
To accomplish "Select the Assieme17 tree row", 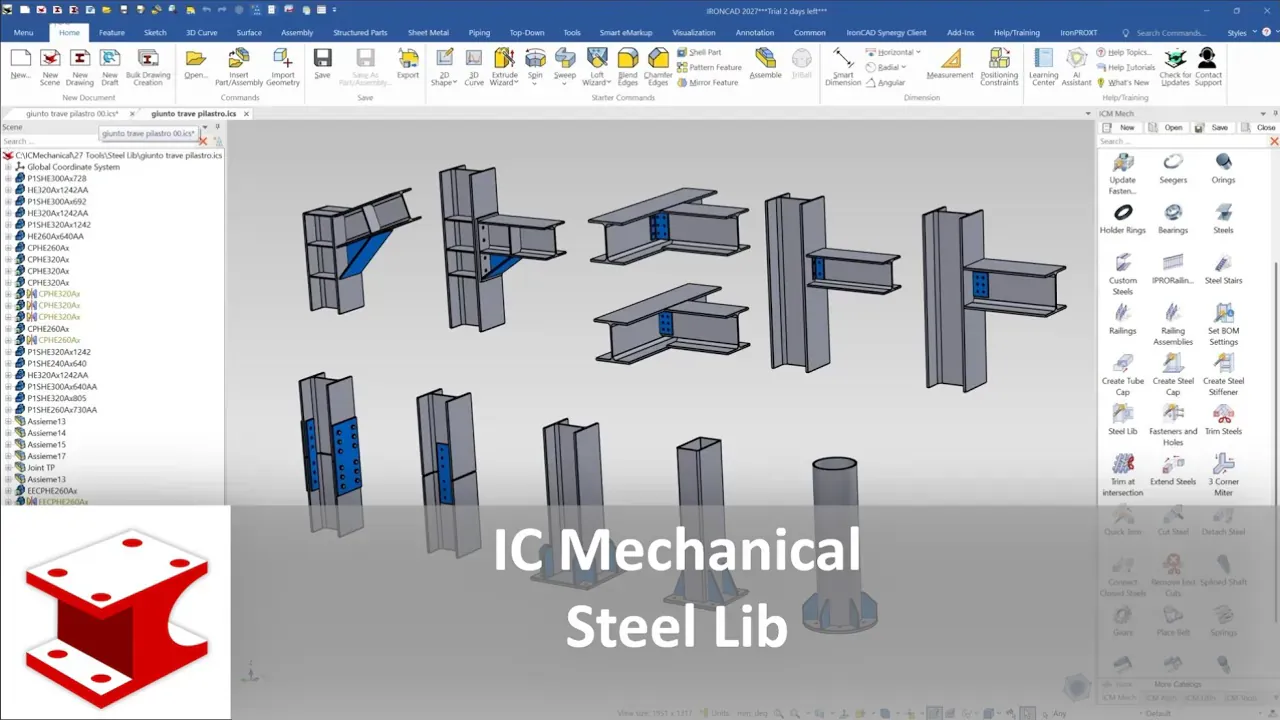I will (x=46, y=456).
